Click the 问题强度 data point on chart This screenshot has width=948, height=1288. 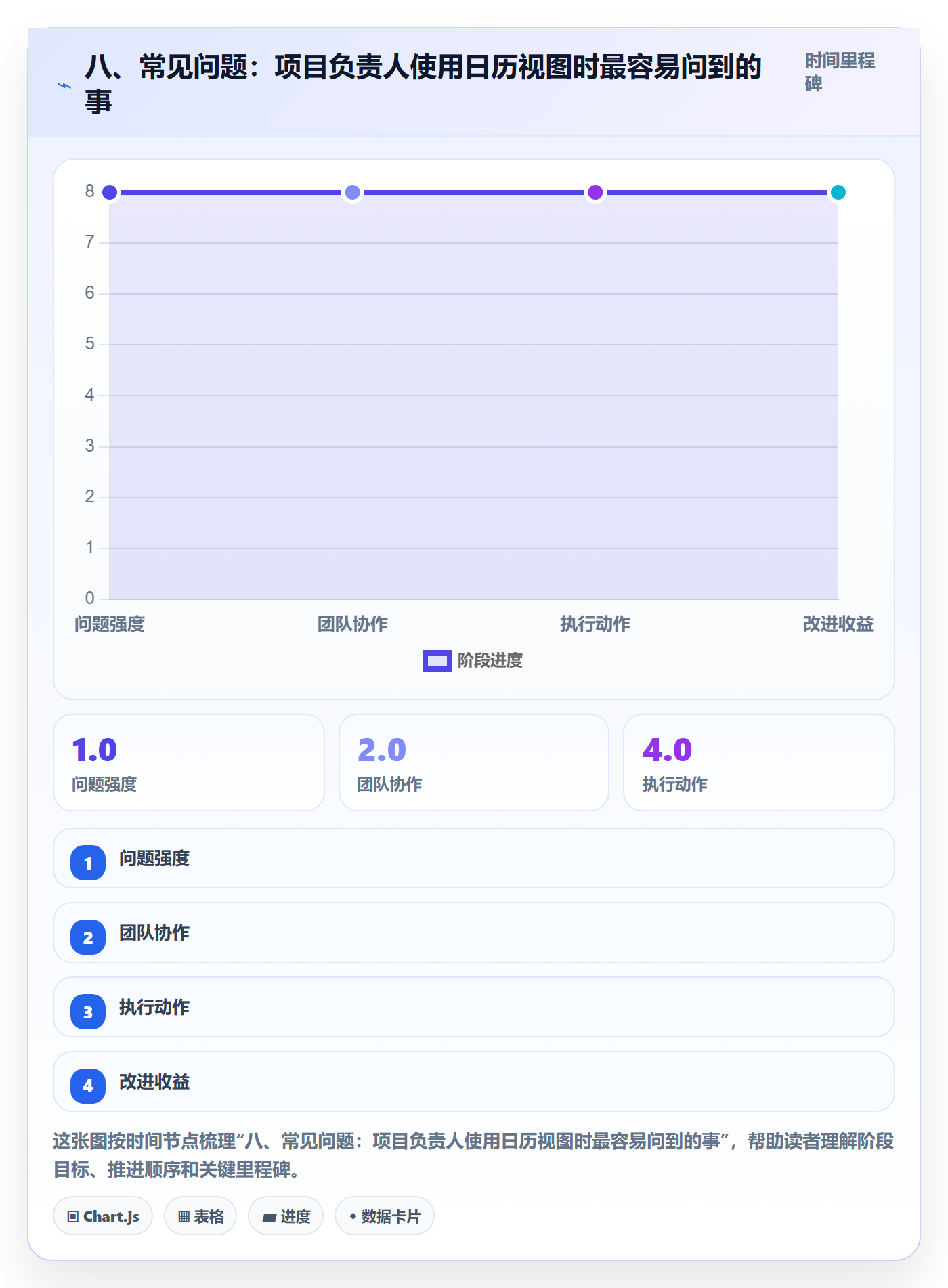tap(110, 192)
